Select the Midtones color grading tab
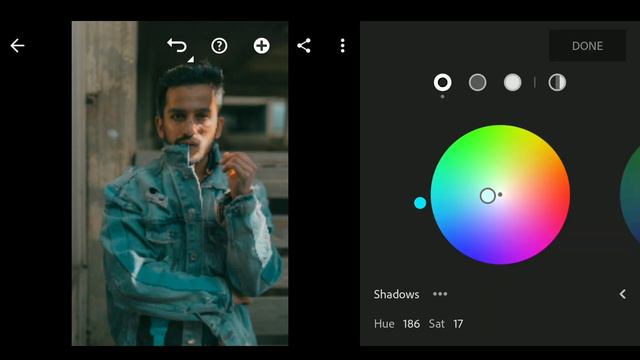Viewport: 640px width, 360px height. (x=478, y=82)
